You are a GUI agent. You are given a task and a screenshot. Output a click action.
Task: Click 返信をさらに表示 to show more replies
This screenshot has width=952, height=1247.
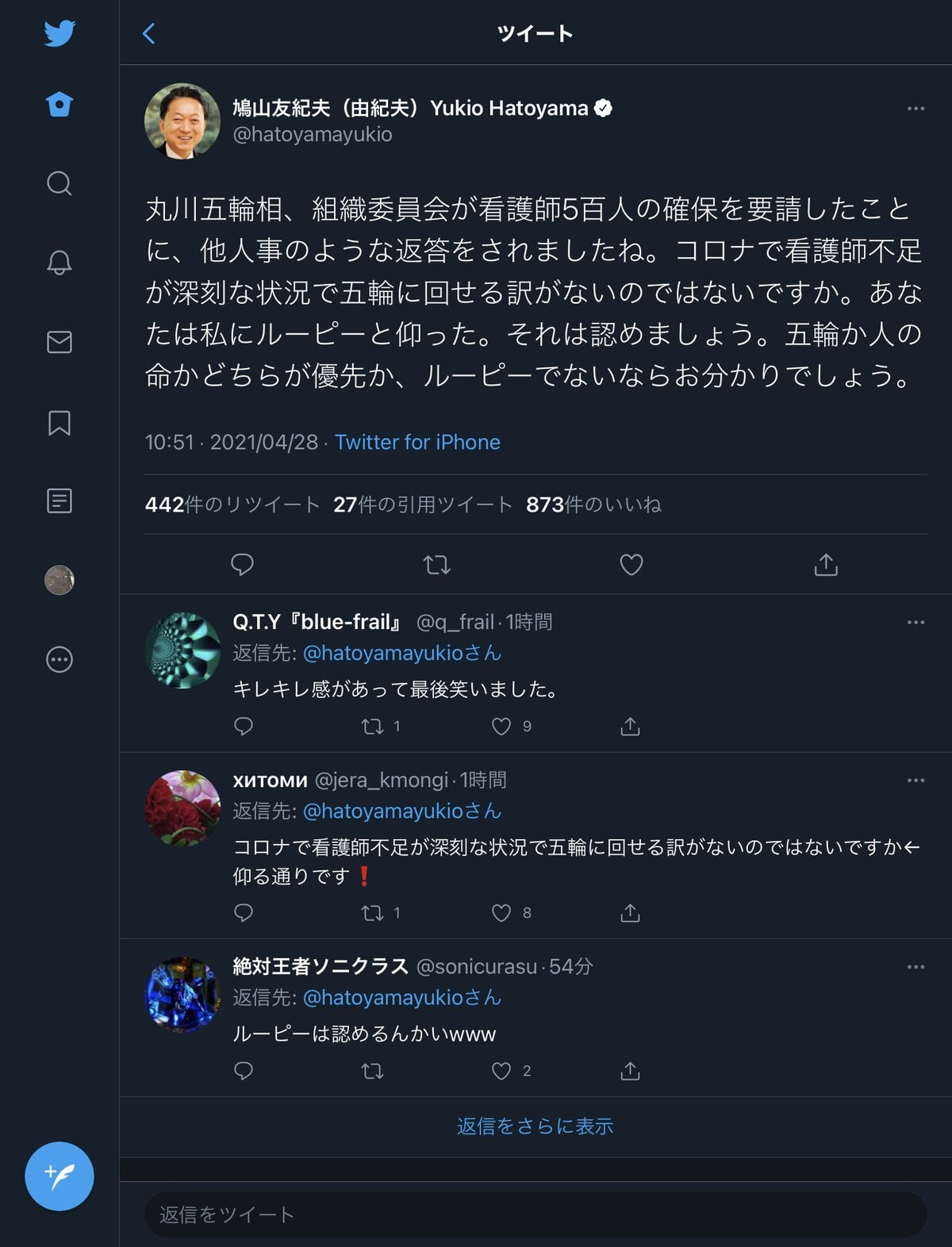[x=535, y=1126]
